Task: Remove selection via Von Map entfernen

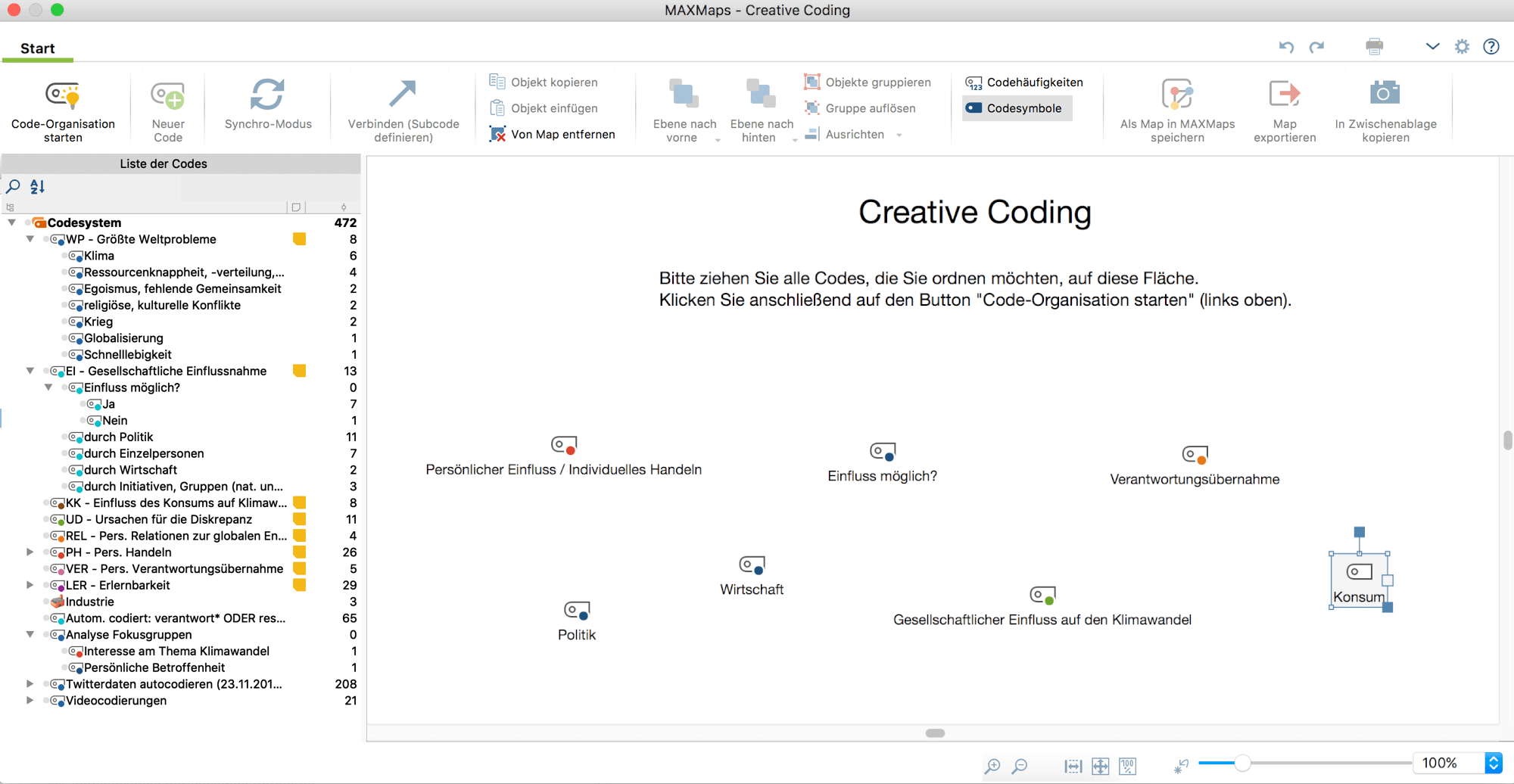Action: 552,134
